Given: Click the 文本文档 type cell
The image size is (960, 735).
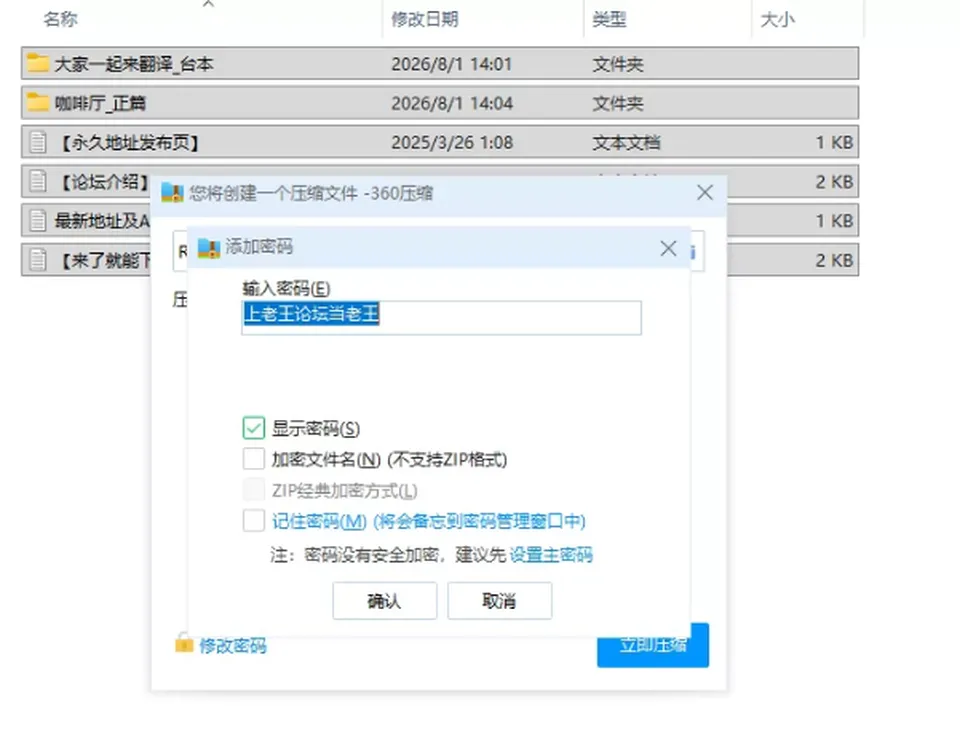Looking at the screenshot, I should tap(626, 142).
